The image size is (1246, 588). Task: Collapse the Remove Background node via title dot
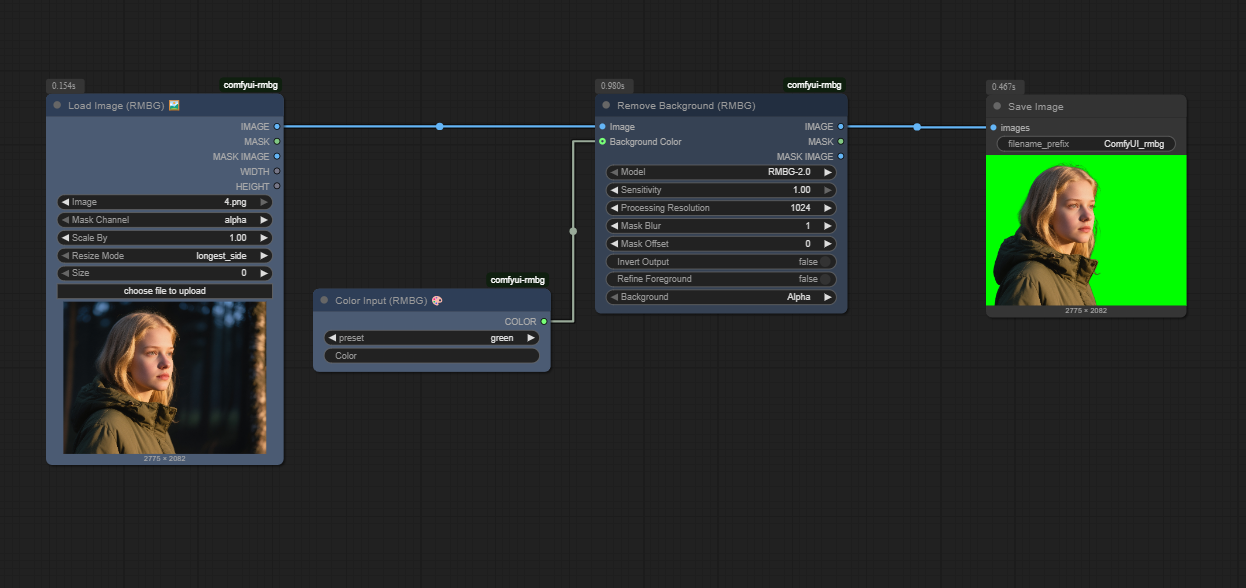(606, 105)
